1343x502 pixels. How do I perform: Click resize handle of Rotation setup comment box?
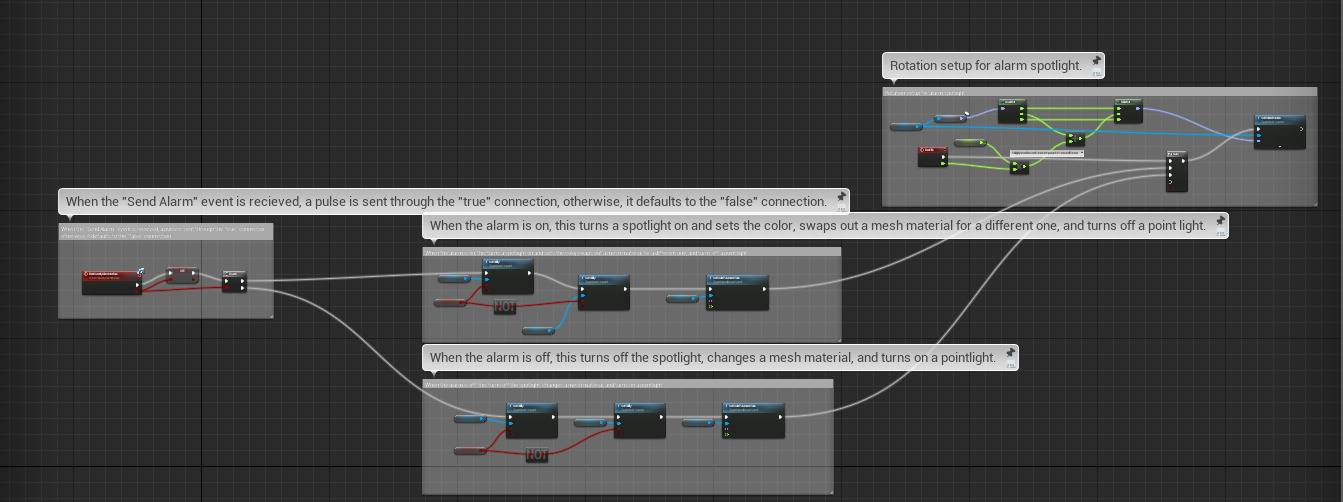coord(1313,202)
